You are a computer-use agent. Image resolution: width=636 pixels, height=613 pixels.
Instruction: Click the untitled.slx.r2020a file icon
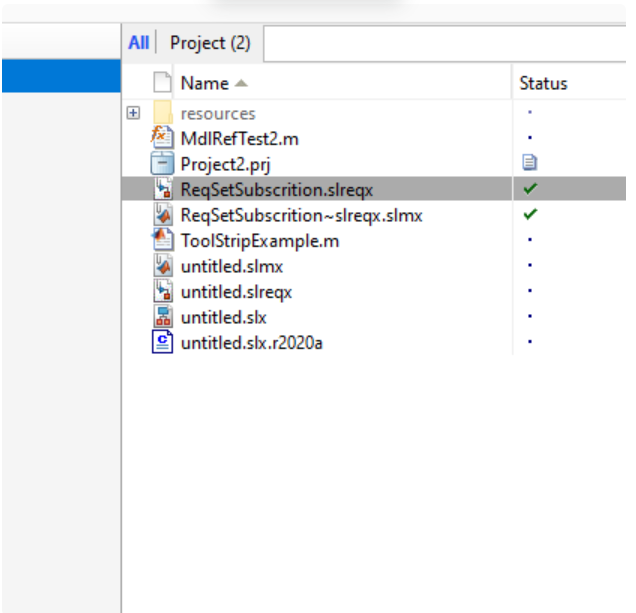click(x=161, y=343)
